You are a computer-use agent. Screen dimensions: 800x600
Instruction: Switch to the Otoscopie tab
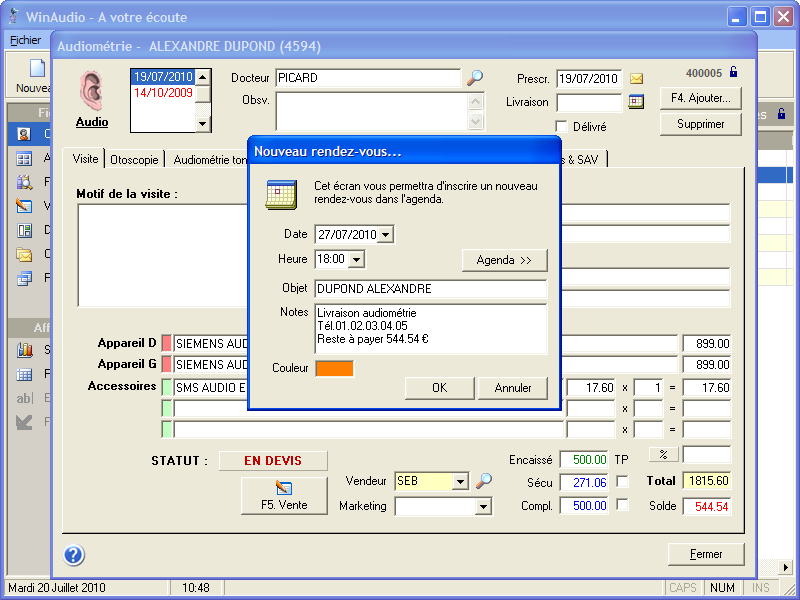coord(134,159)
